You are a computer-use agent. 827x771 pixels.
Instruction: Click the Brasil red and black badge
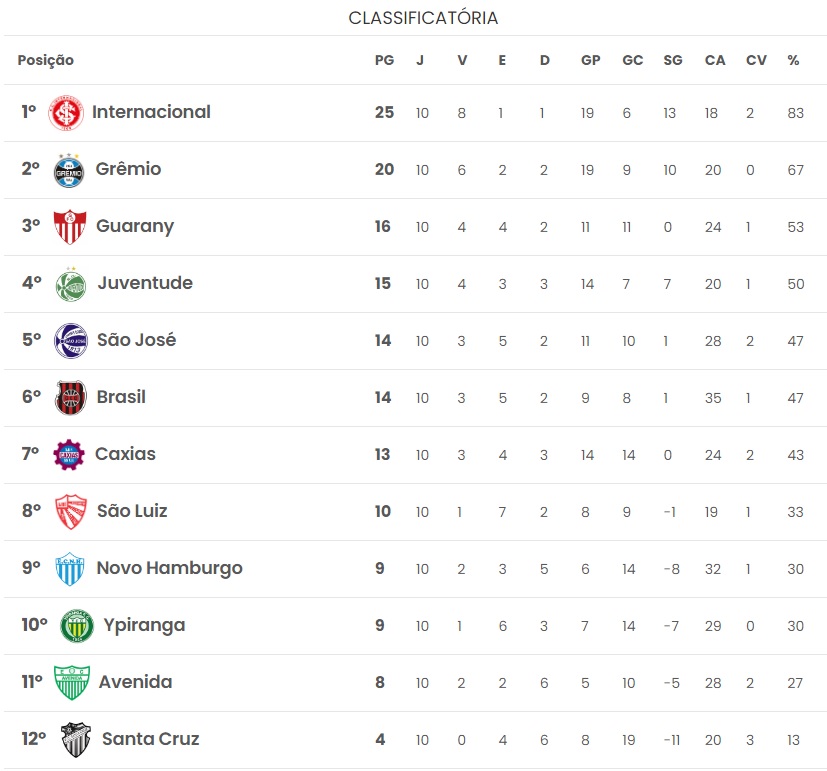pyautogui.click(x=71, y=398)
